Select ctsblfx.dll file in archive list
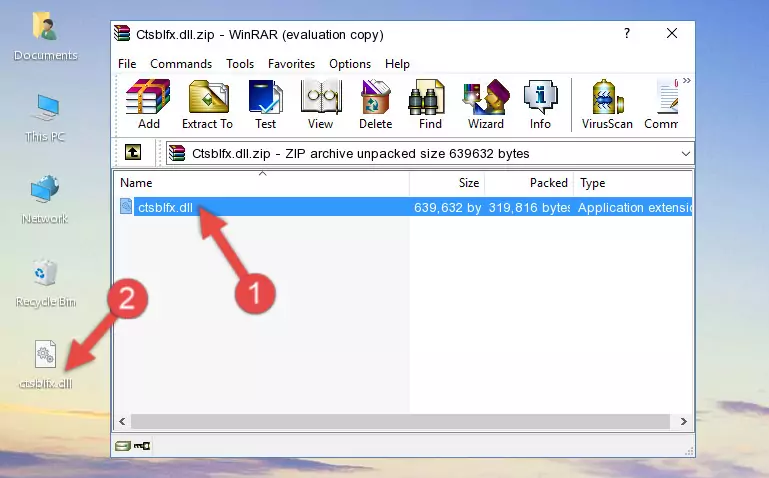Viewport: 769px width, 478px height. (165, 207)
